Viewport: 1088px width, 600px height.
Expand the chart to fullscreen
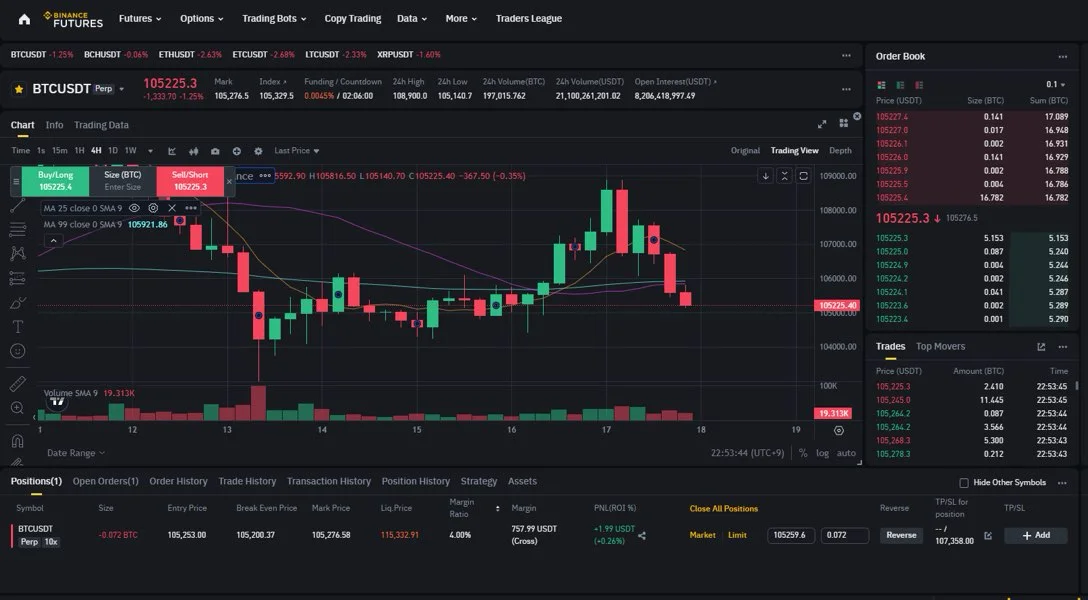point(822,124)
